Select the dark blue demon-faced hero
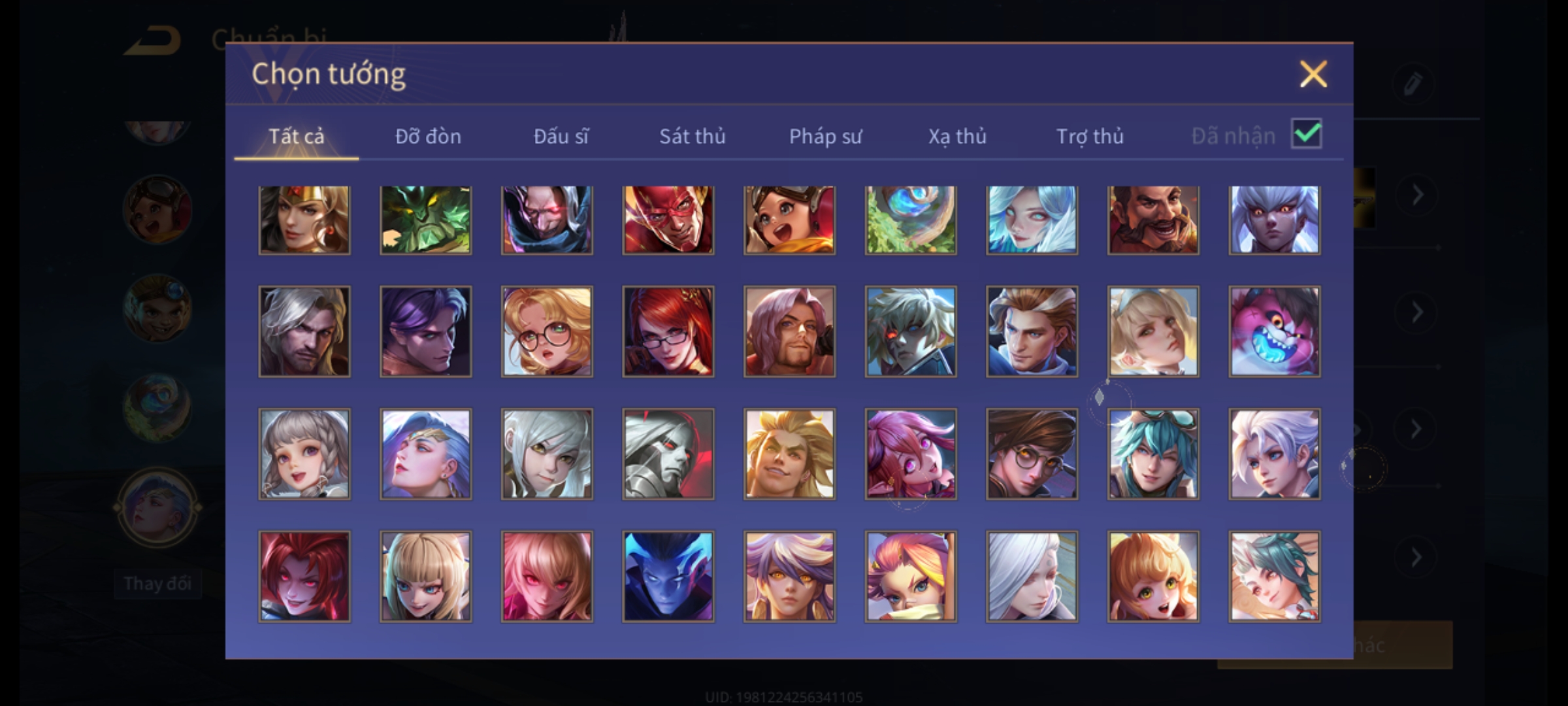This screenshot has height=706, width=1568. (x=668, y=576)
